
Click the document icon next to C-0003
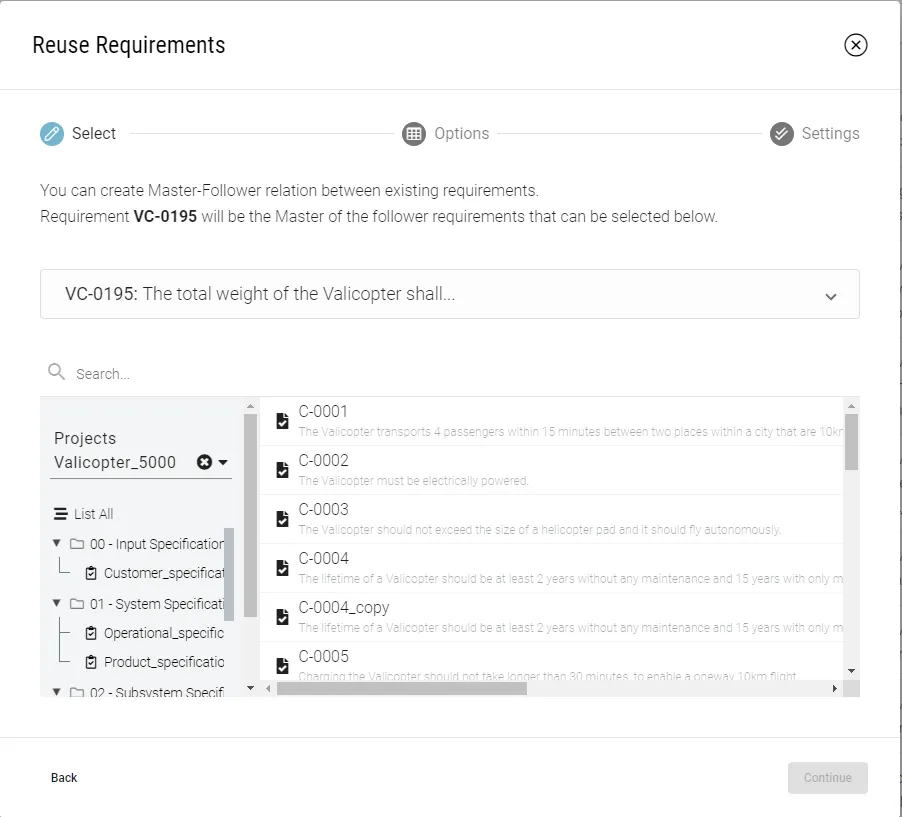[x=282, y=519]
